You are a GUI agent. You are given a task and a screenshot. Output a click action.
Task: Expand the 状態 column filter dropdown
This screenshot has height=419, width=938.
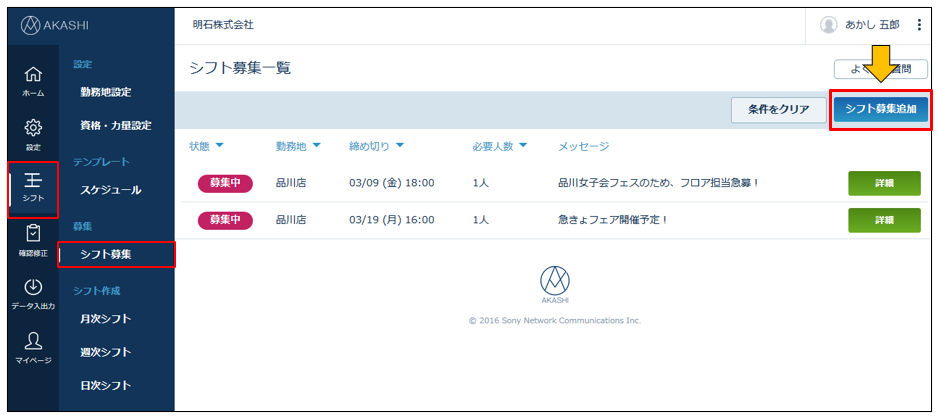[219, 146]
